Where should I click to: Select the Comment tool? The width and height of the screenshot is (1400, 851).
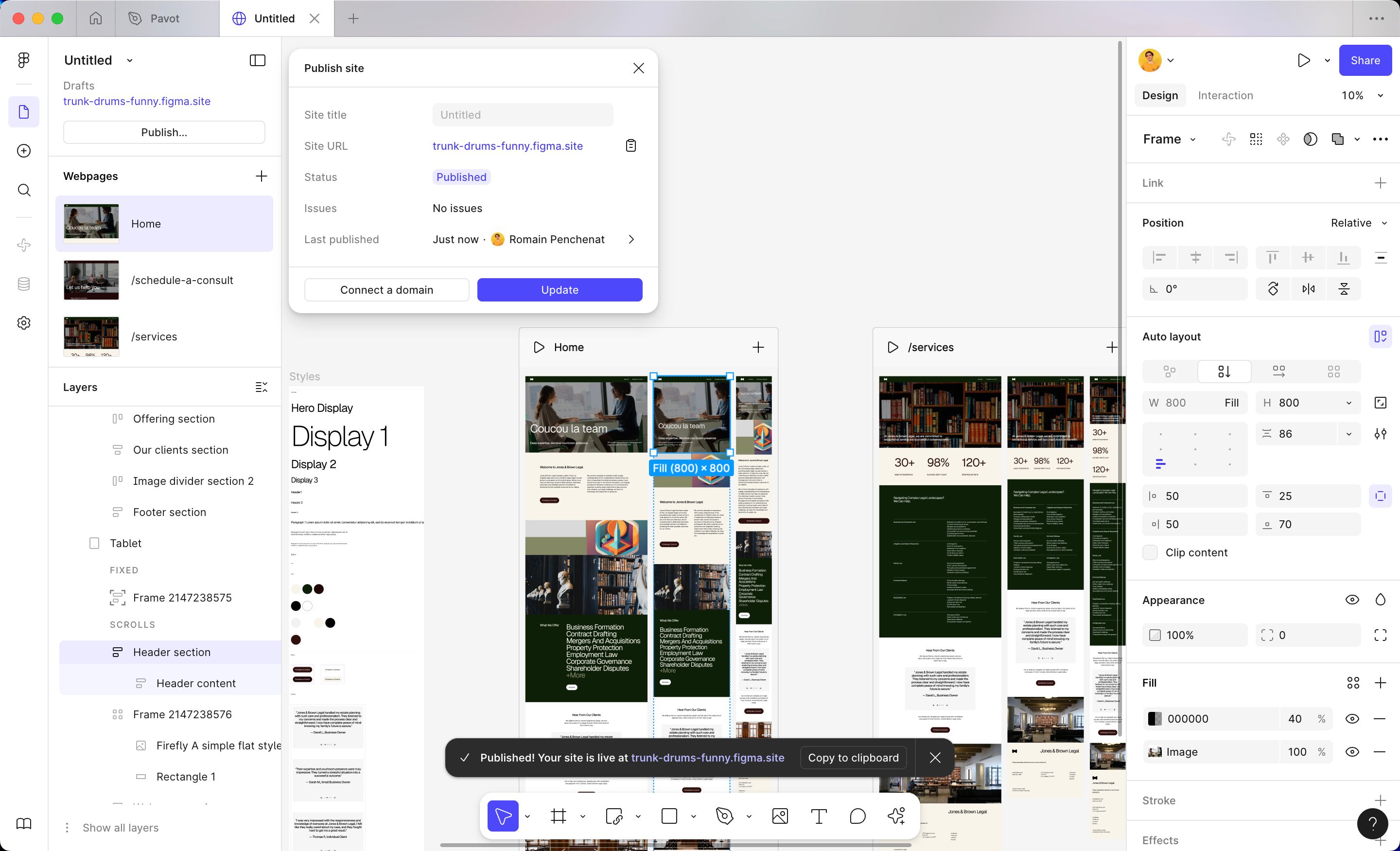(857, 816)
